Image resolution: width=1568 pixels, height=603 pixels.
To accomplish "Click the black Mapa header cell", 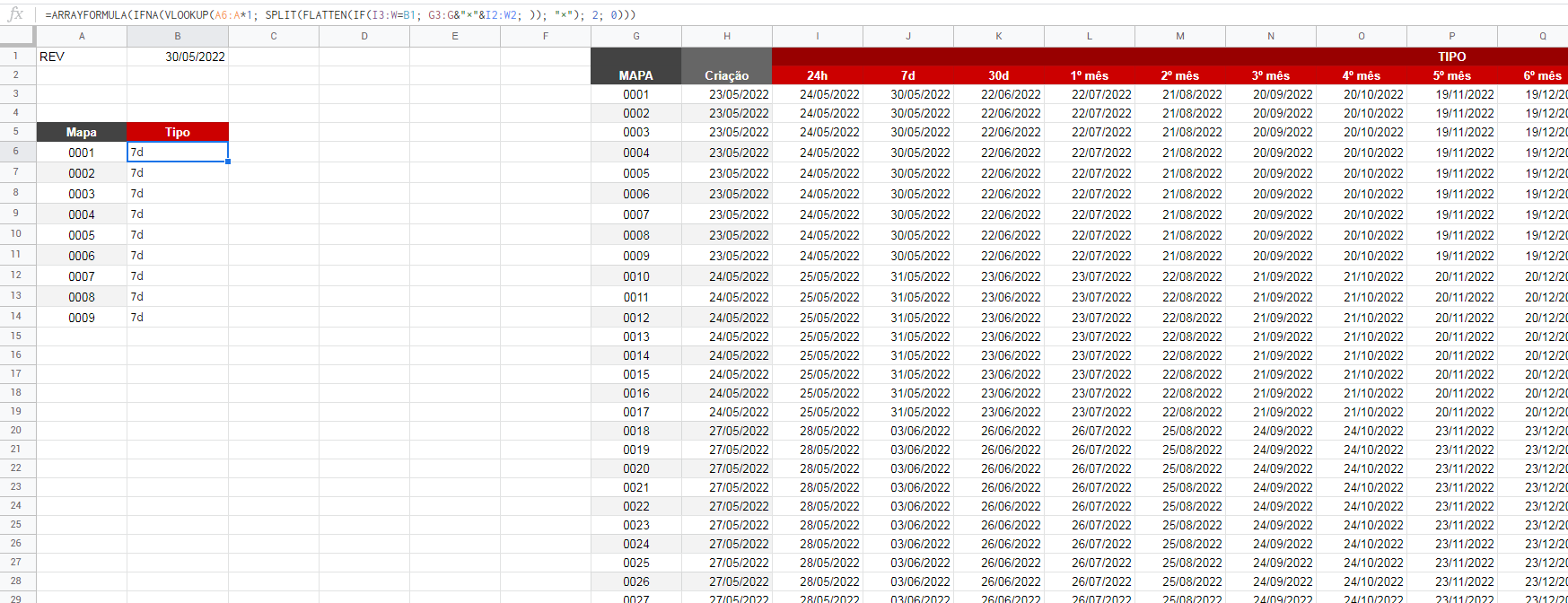I will click(82, 132).
